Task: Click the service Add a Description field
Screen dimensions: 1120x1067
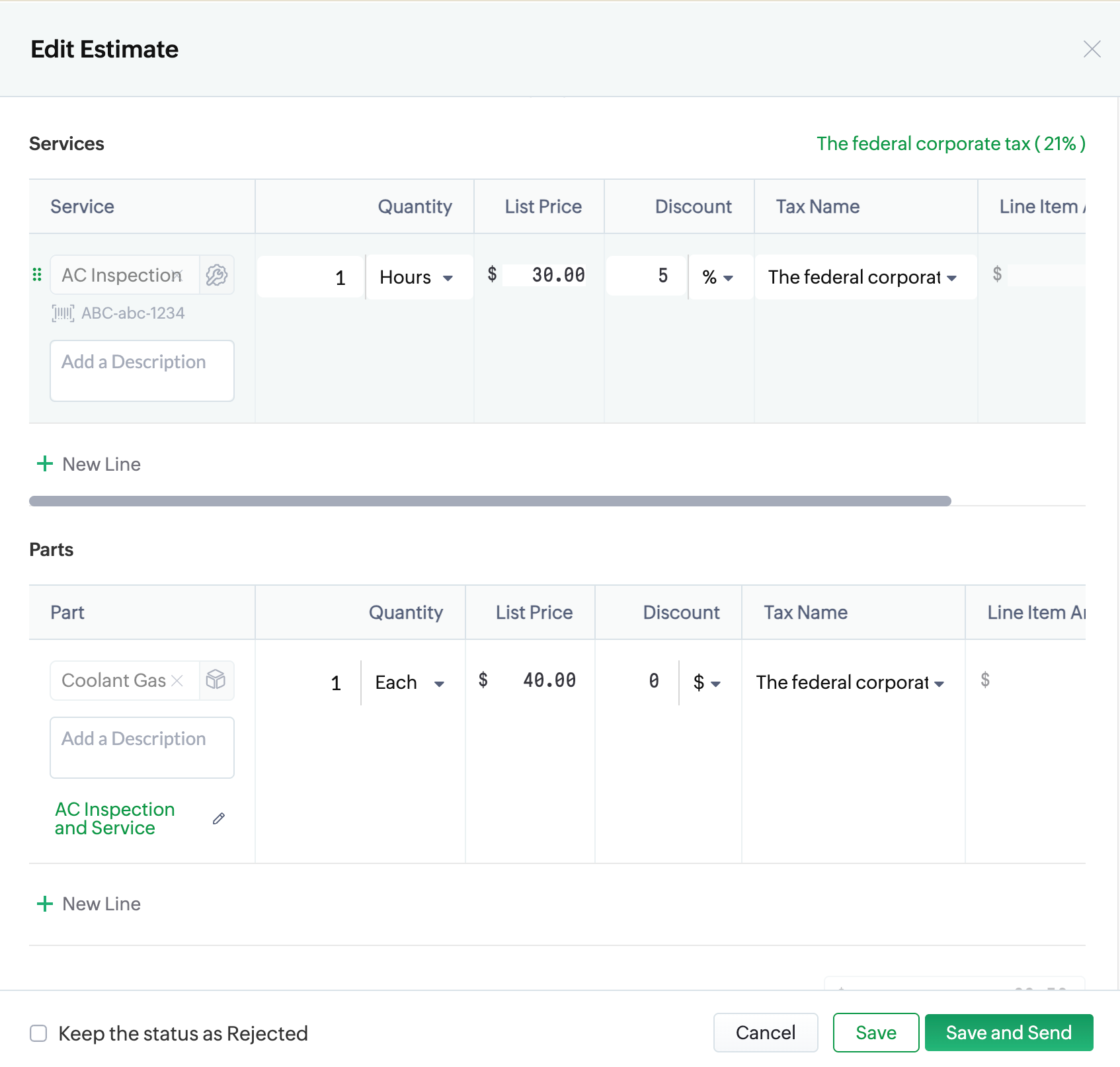Action: click(141, 370)
